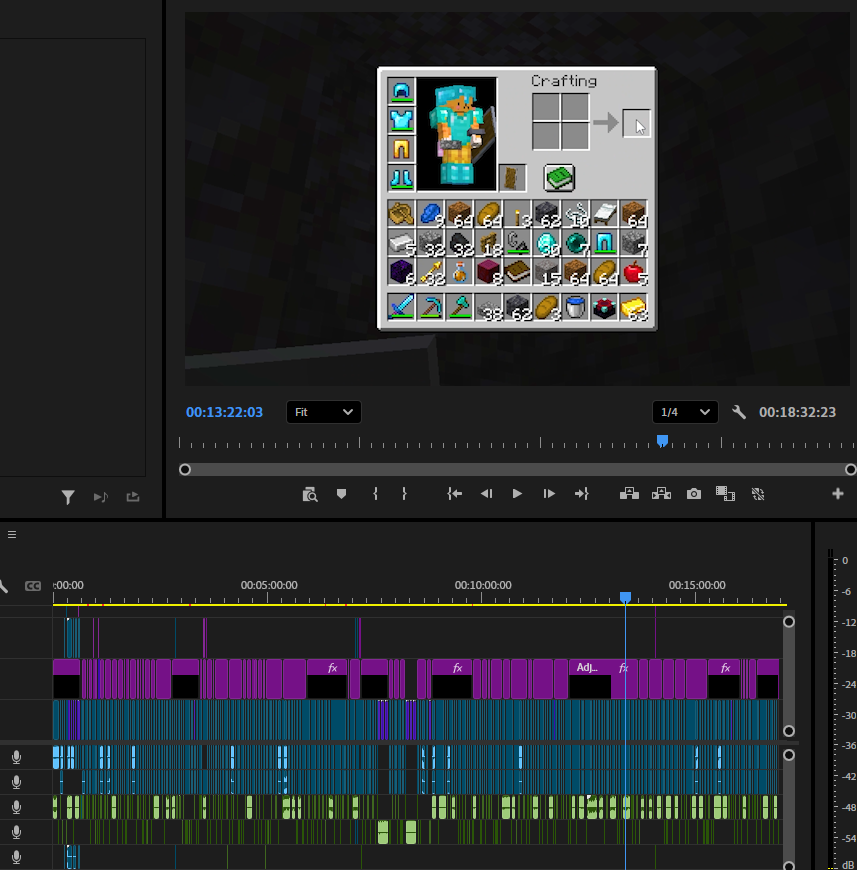The width and height of the screenshot is (857, 870).
Task: Click the -48 dB label on the audio meter
Action: pos(848,807)
